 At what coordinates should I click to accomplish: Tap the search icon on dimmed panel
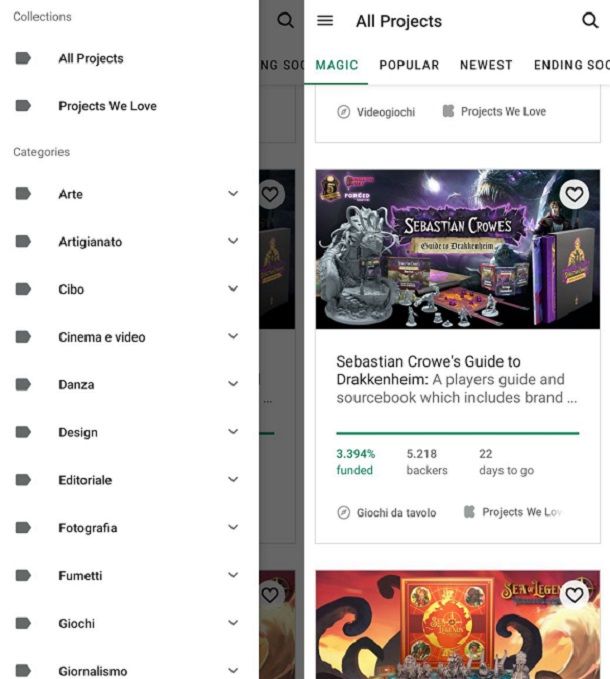click(285, 20)
